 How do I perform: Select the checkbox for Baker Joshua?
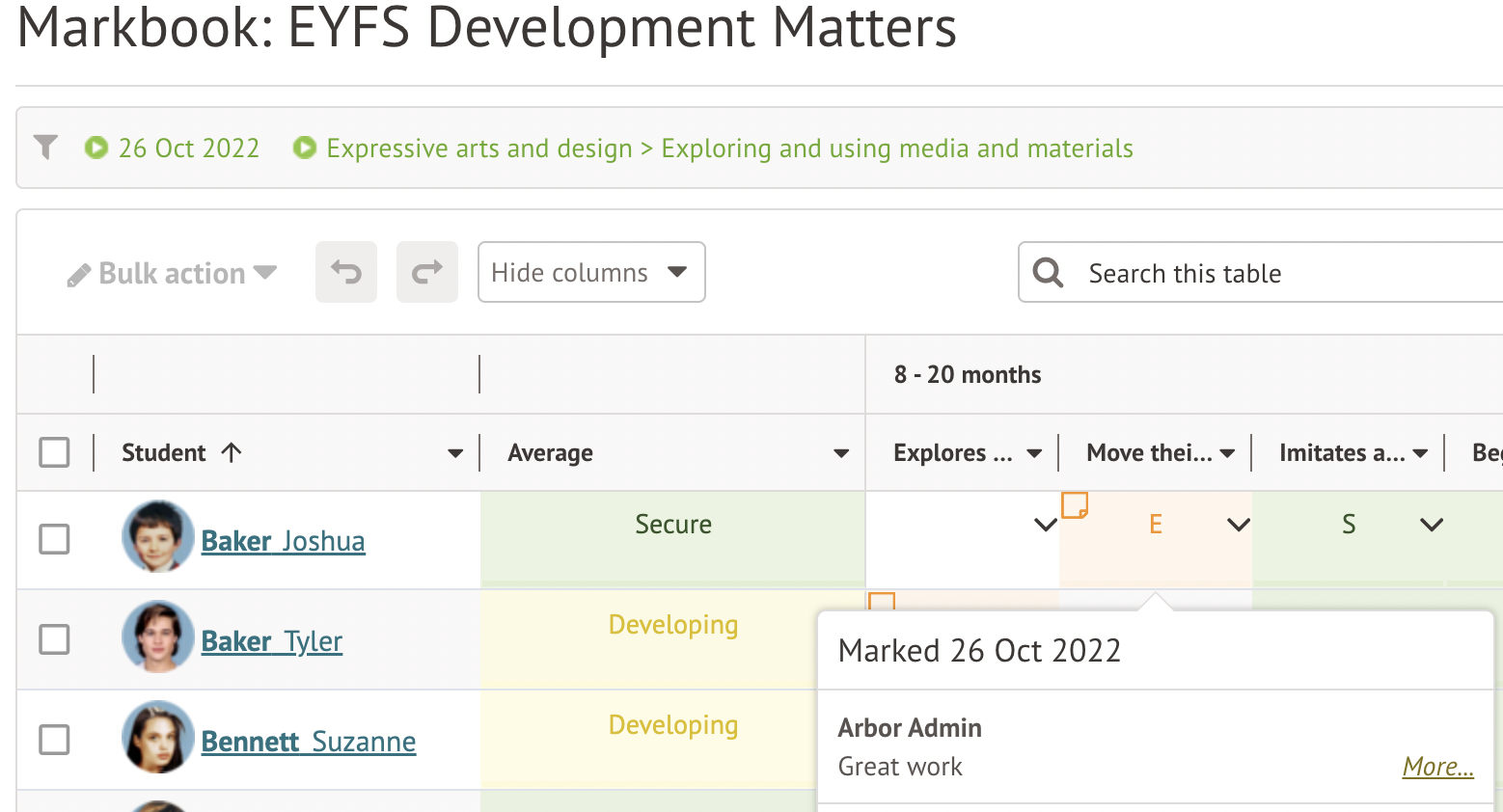pos(54,539)
